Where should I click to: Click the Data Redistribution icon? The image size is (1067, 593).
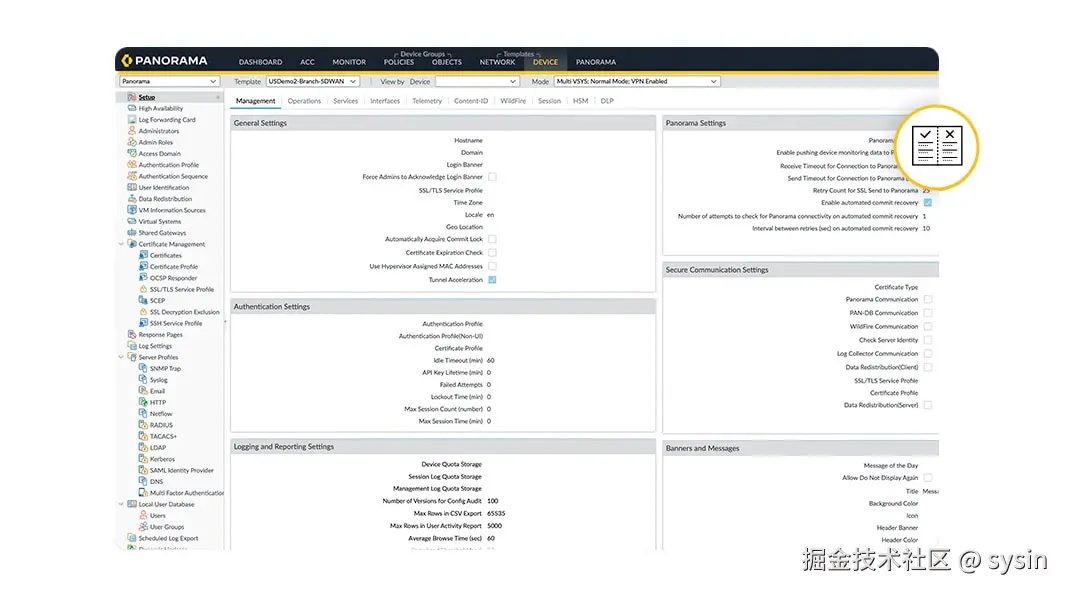click(132, 199)
